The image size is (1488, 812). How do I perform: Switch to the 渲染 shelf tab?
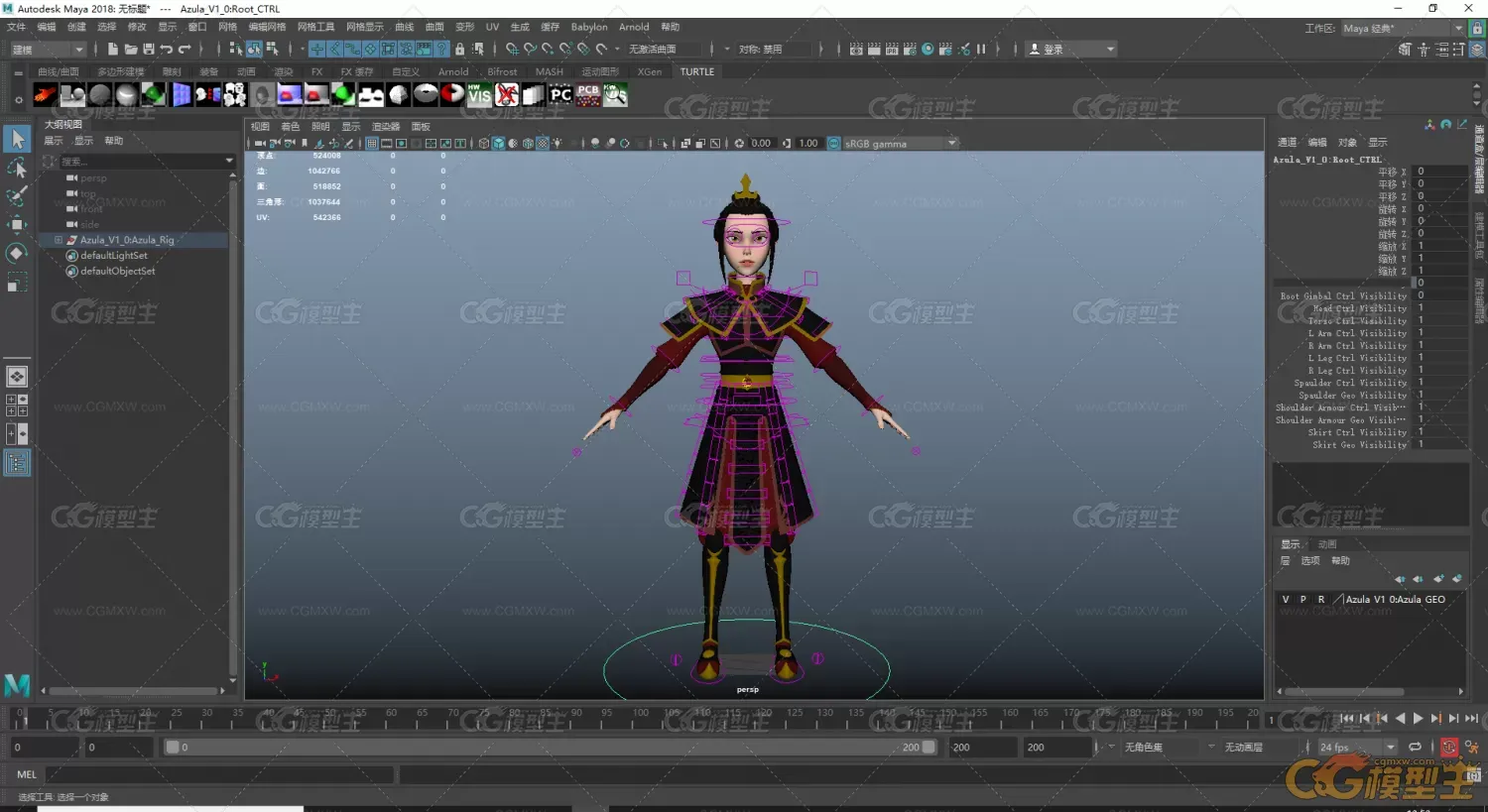[x=284, y=71]
